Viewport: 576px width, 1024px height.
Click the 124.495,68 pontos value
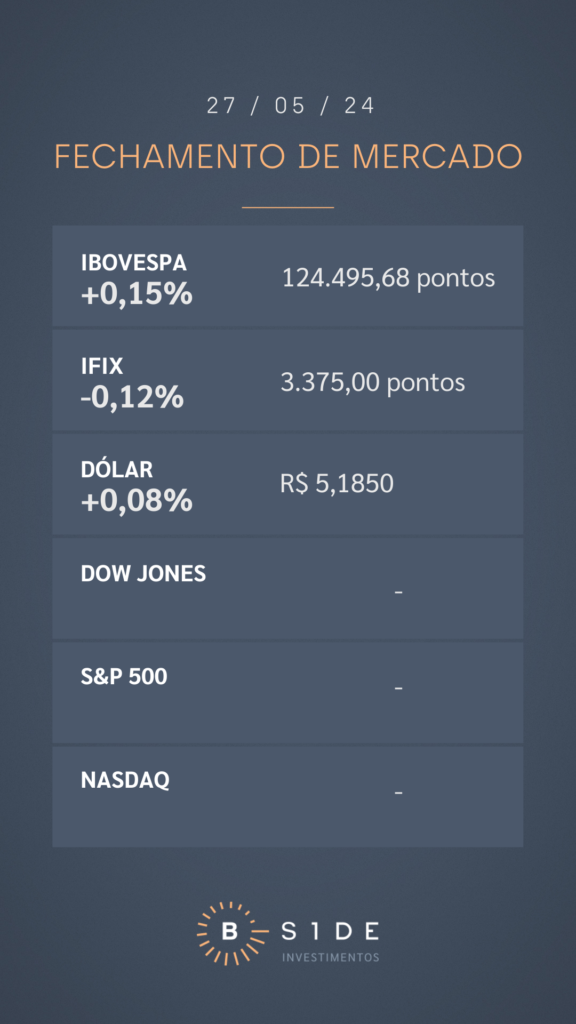pos(389,279)
